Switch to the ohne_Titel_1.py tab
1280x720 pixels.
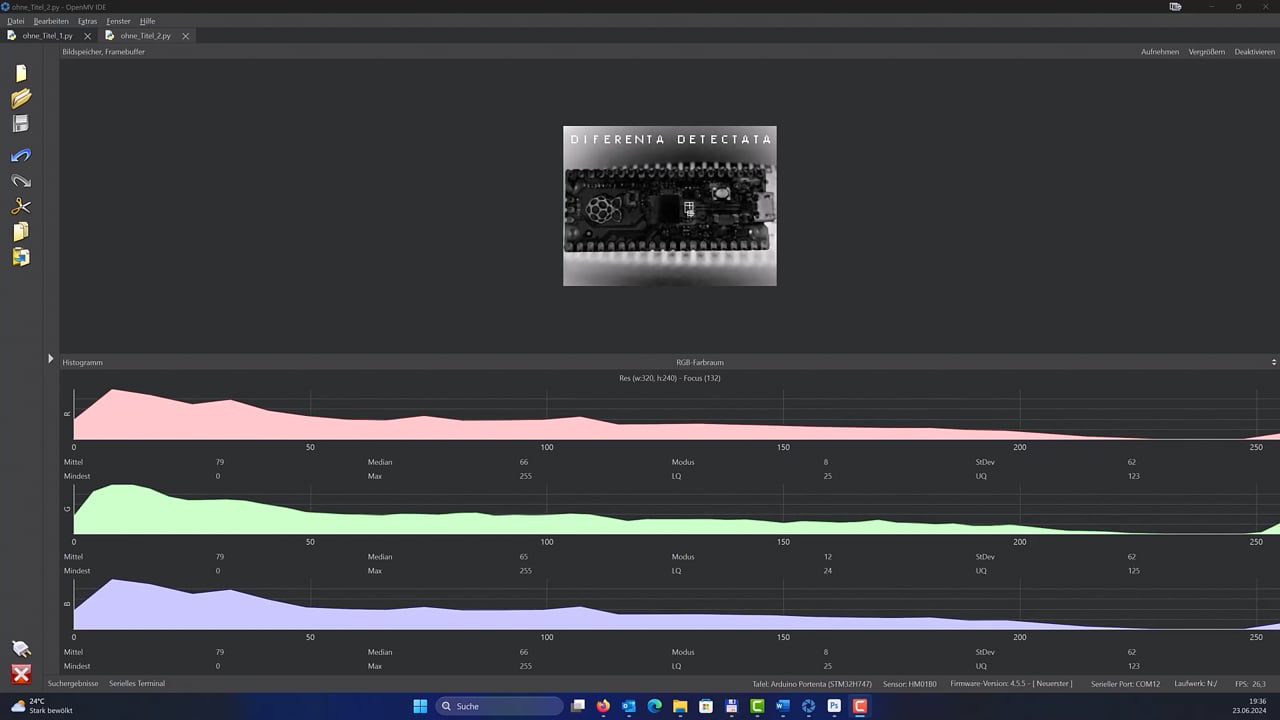(x=47, y=36)
